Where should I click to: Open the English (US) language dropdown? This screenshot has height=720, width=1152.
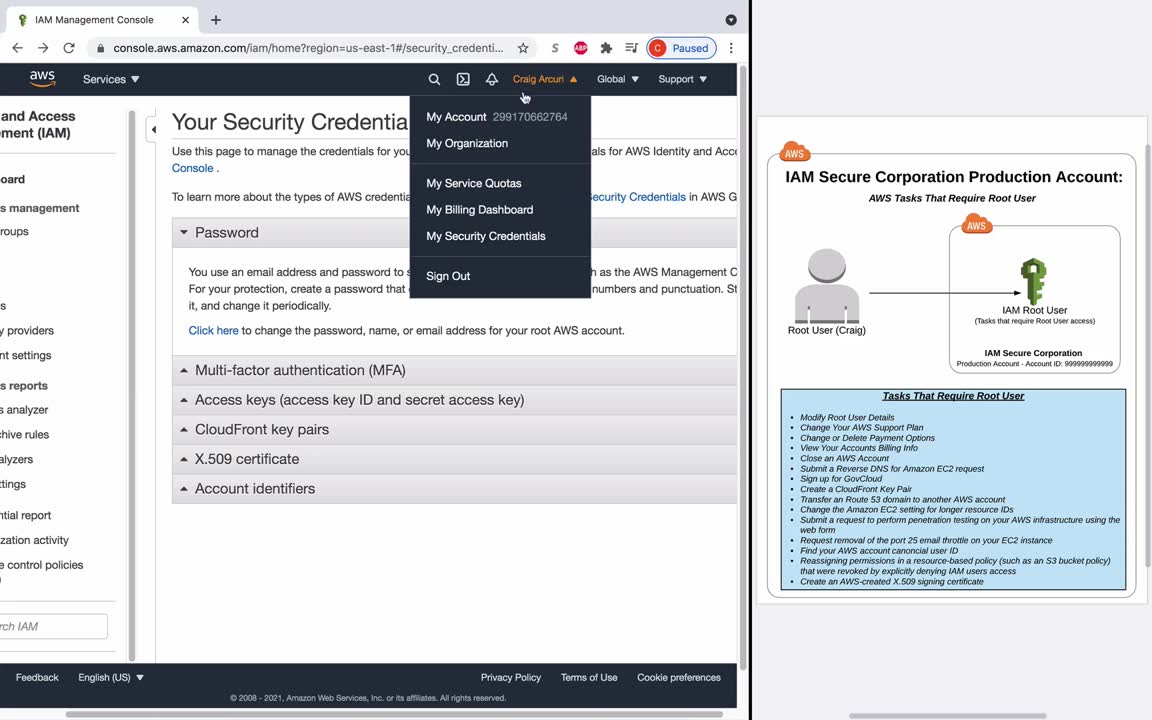pyautogui.click(x=111, y=677)
